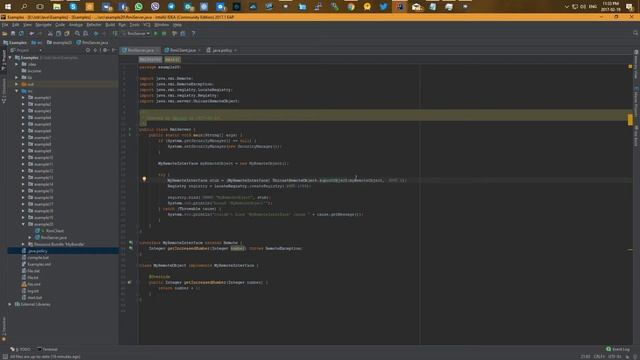Open the Refactor menu
Image resolution: width=640 pixels, height=360 pixels.
[x=93, y=25]
